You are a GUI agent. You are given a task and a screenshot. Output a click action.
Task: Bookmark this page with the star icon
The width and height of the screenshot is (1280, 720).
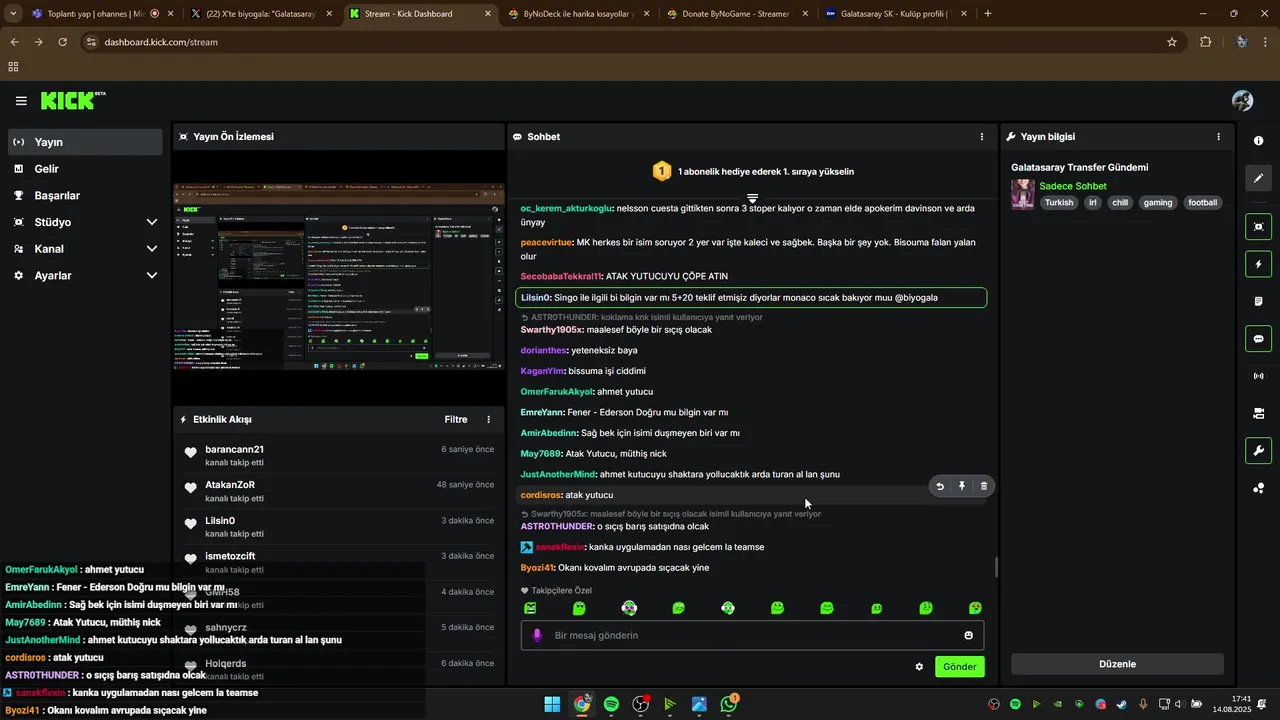(1172, 42)
